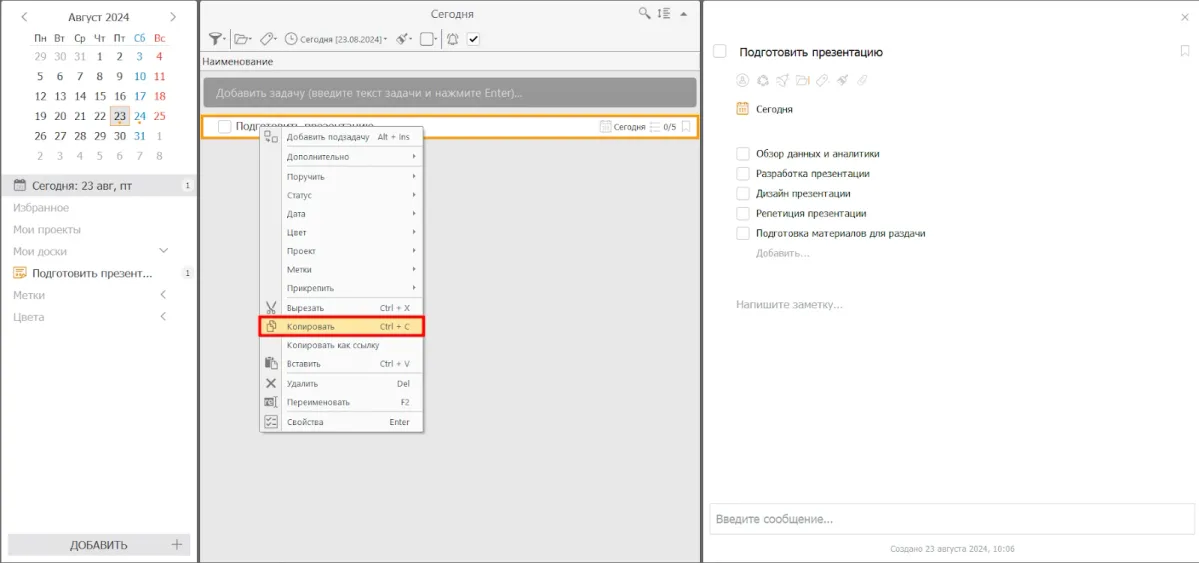Choose "Переименовать" from the context menu

coord(318,402)
